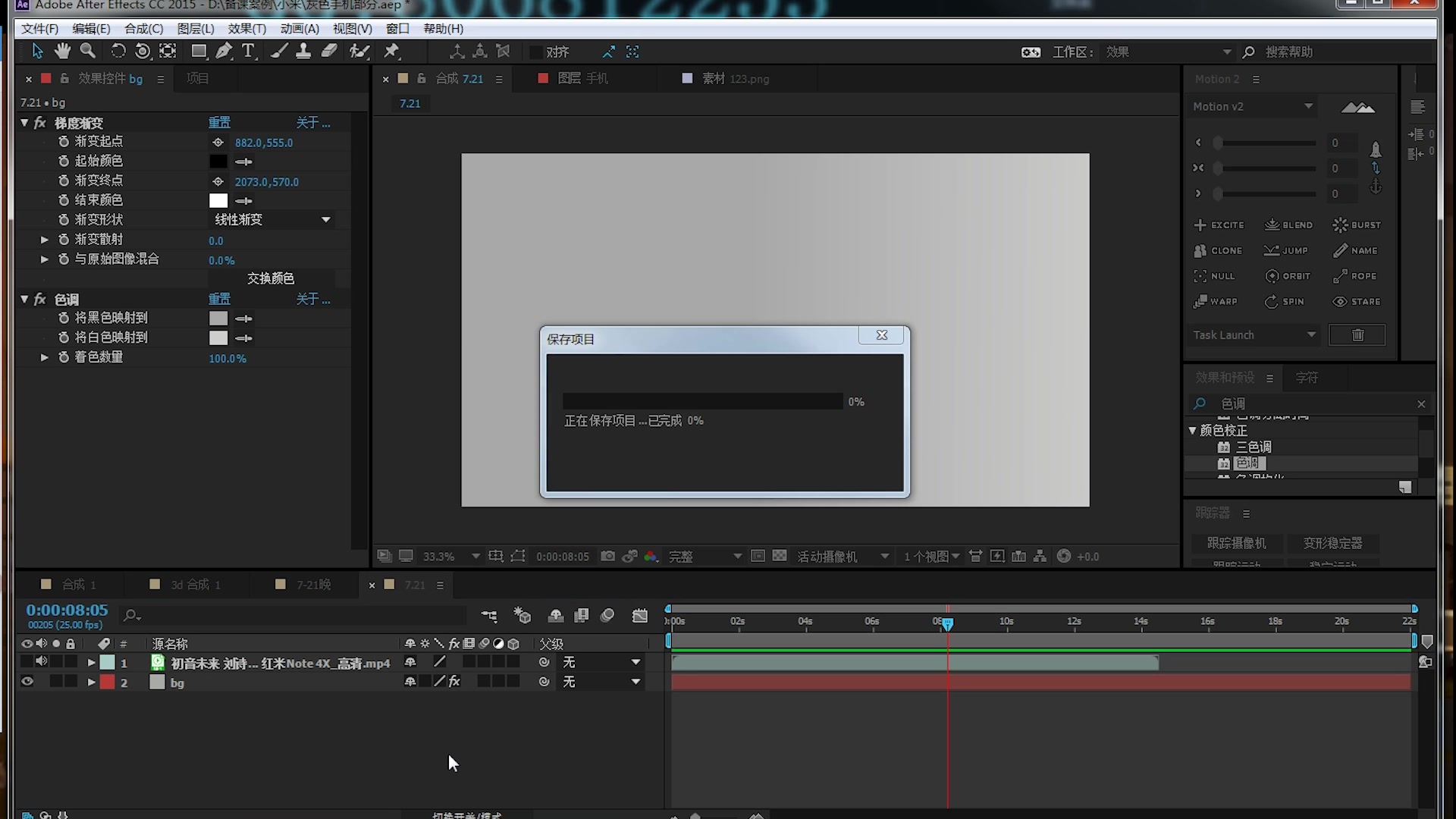Expand the 与原始图像混合 property

[45, 259]
